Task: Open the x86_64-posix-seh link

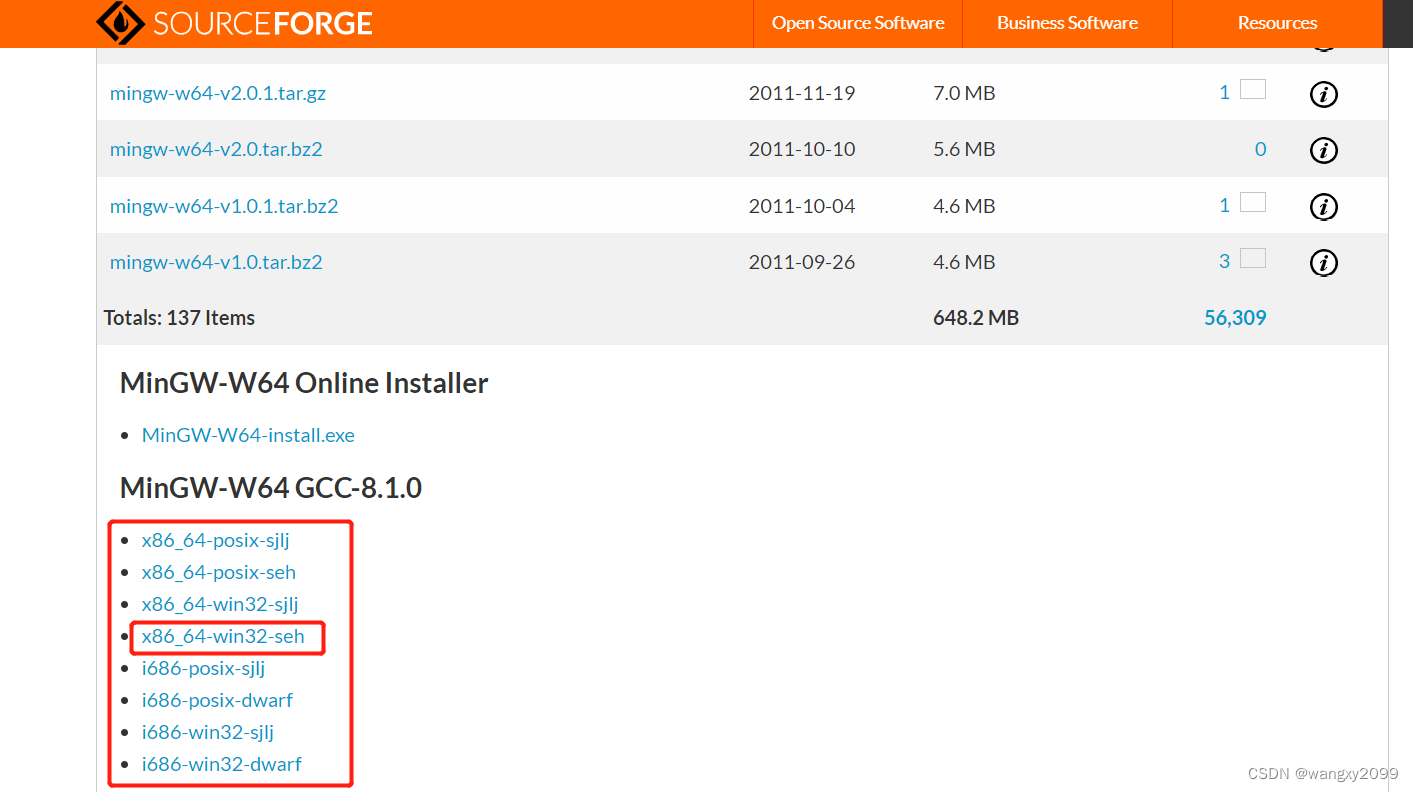Action: [219, 572]
